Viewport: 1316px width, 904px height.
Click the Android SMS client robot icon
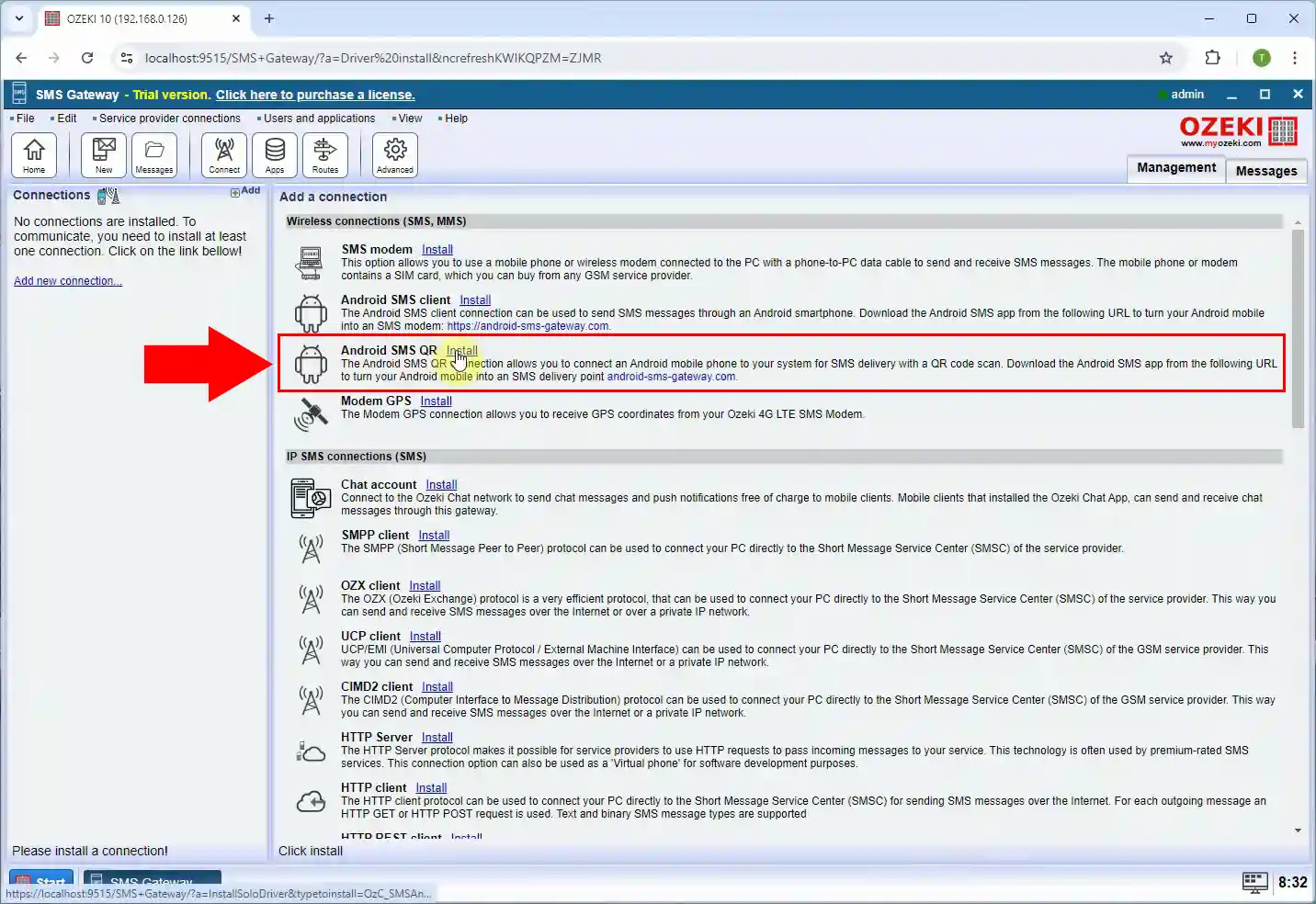pos(311,313)
